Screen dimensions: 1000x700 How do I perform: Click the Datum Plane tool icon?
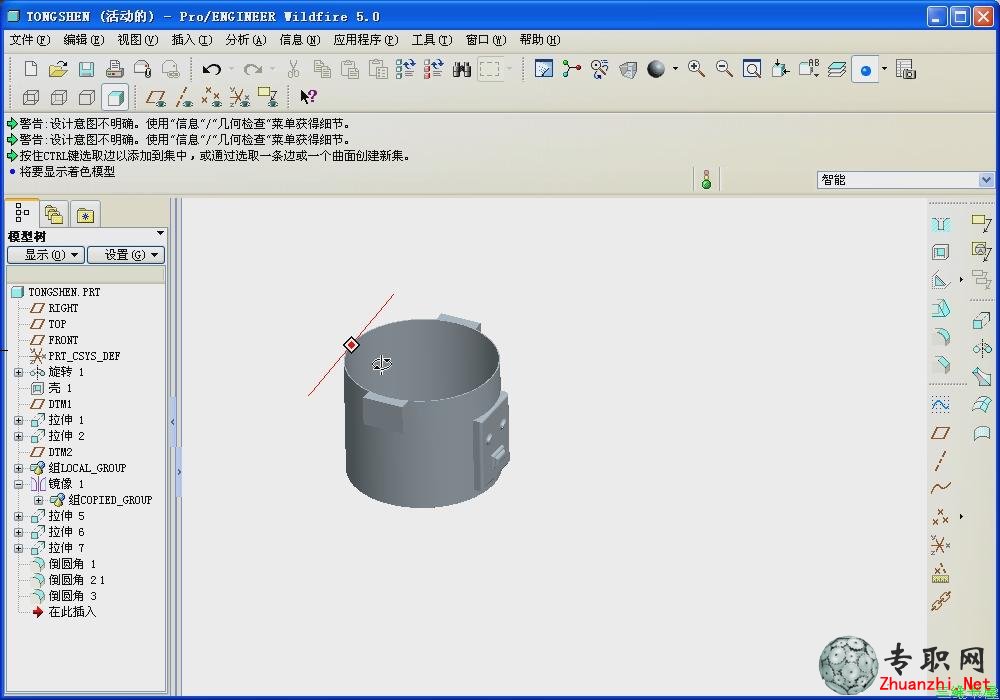941,433
